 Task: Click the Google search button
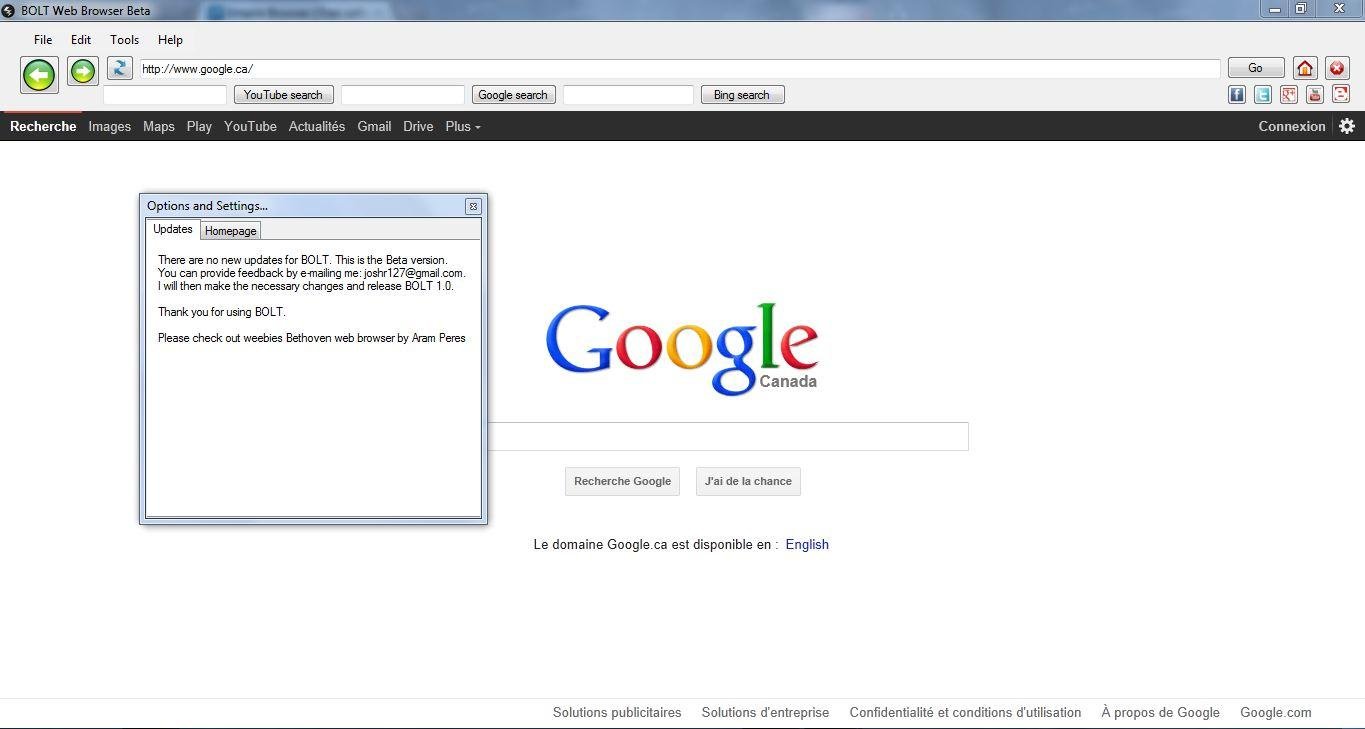(513, 95)
